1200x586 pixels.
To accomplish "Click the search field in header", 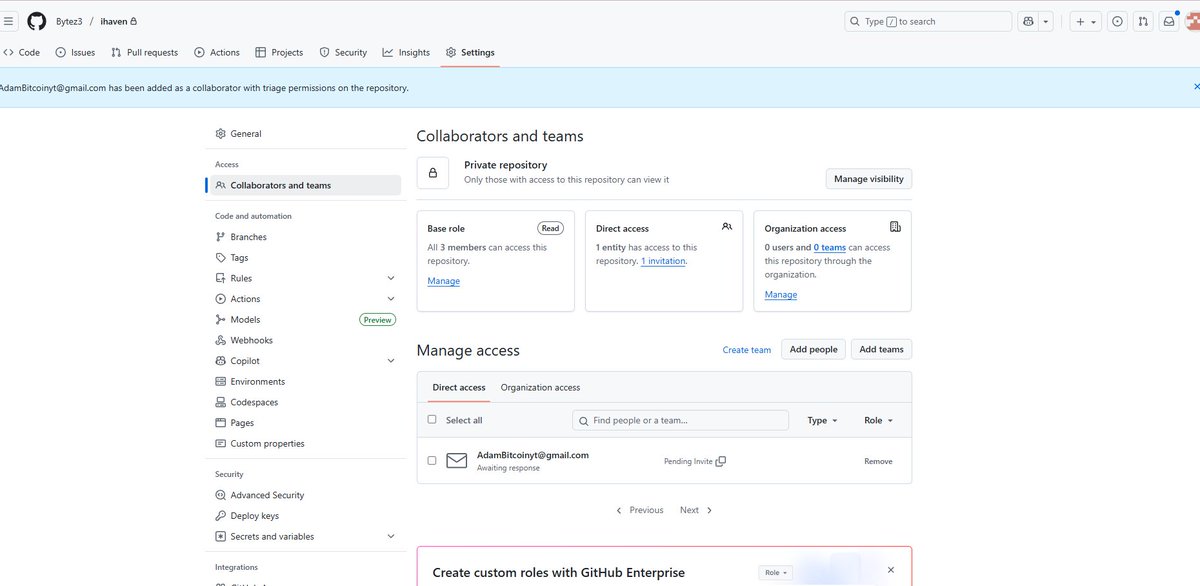I will pyautogui.click(x=928, y=21).
